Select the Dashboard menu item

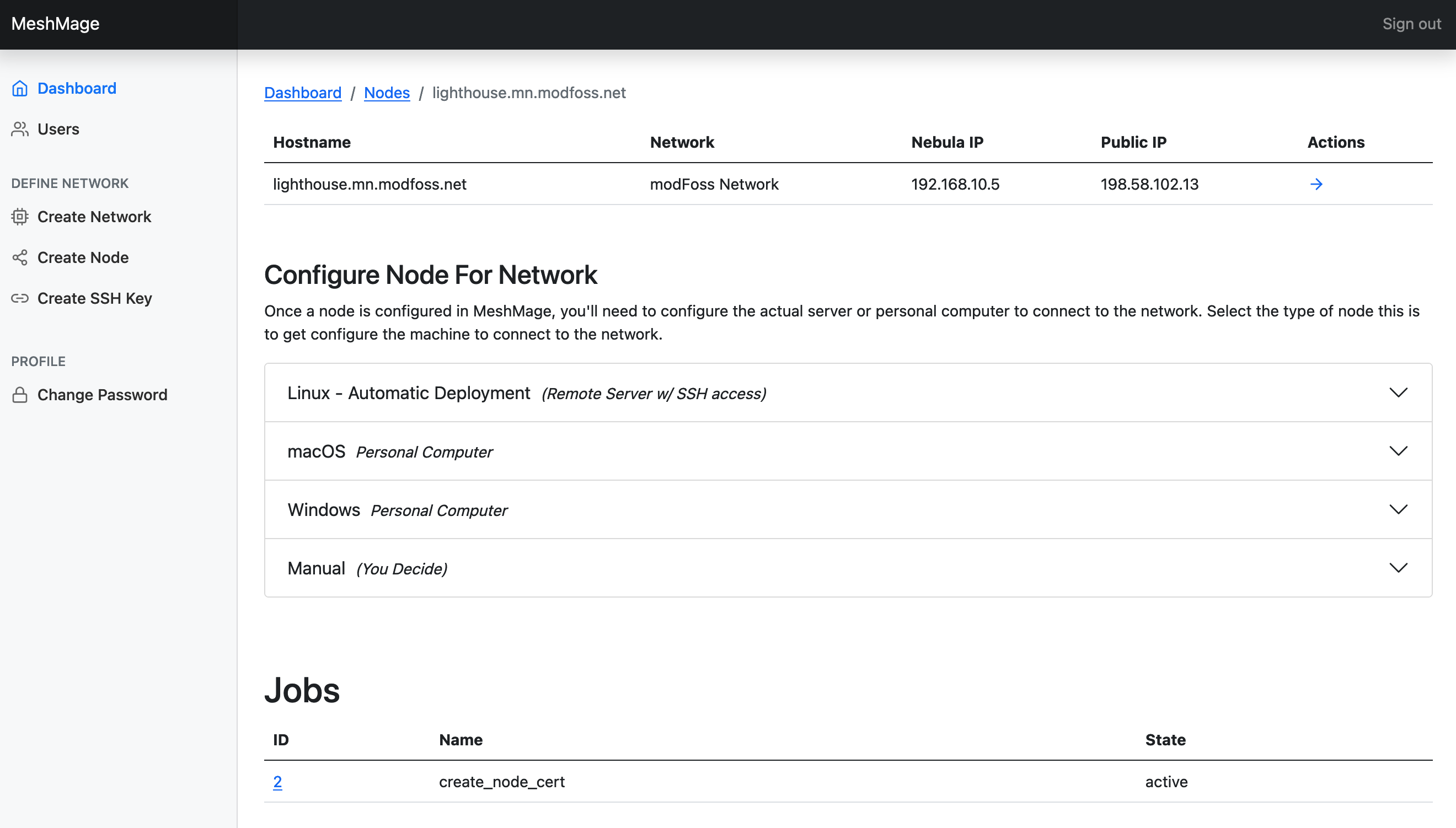click(76, 88)
